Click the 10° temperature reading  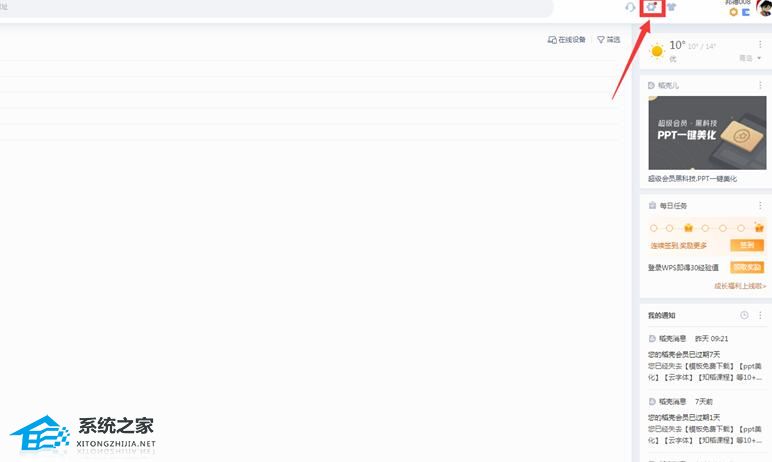[x=677, y=45]
